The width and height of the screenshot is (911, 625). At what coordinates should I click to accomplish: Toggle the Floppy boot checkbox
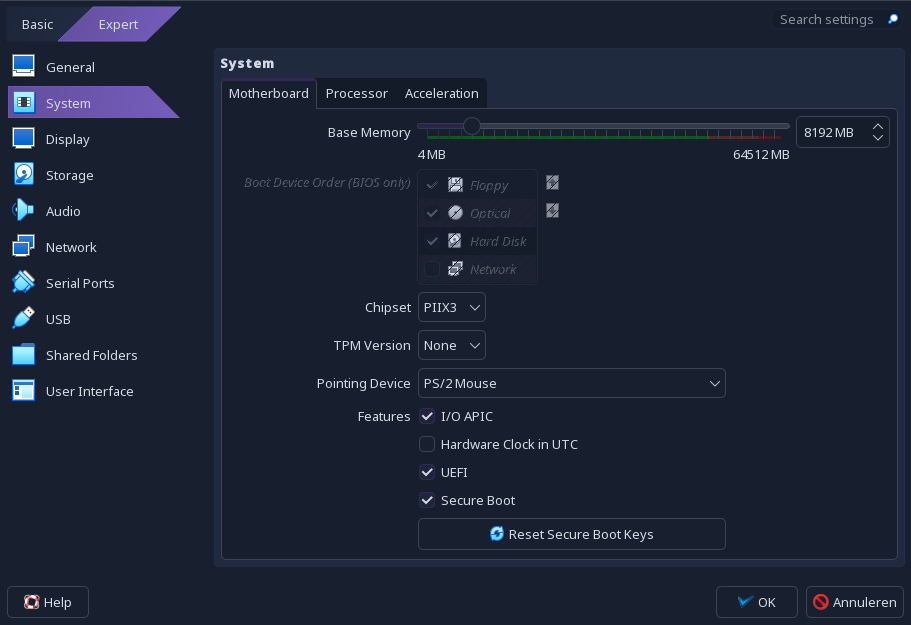432,185
